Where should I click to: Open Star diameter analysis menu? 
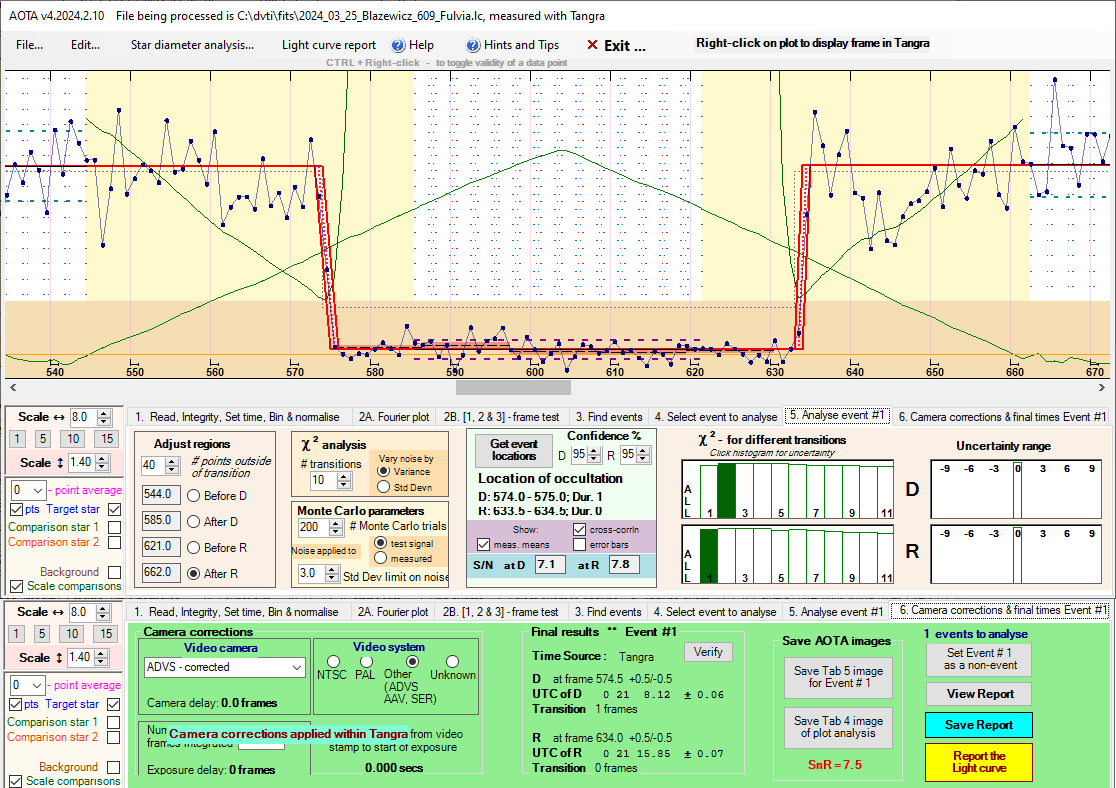point(192,45)
